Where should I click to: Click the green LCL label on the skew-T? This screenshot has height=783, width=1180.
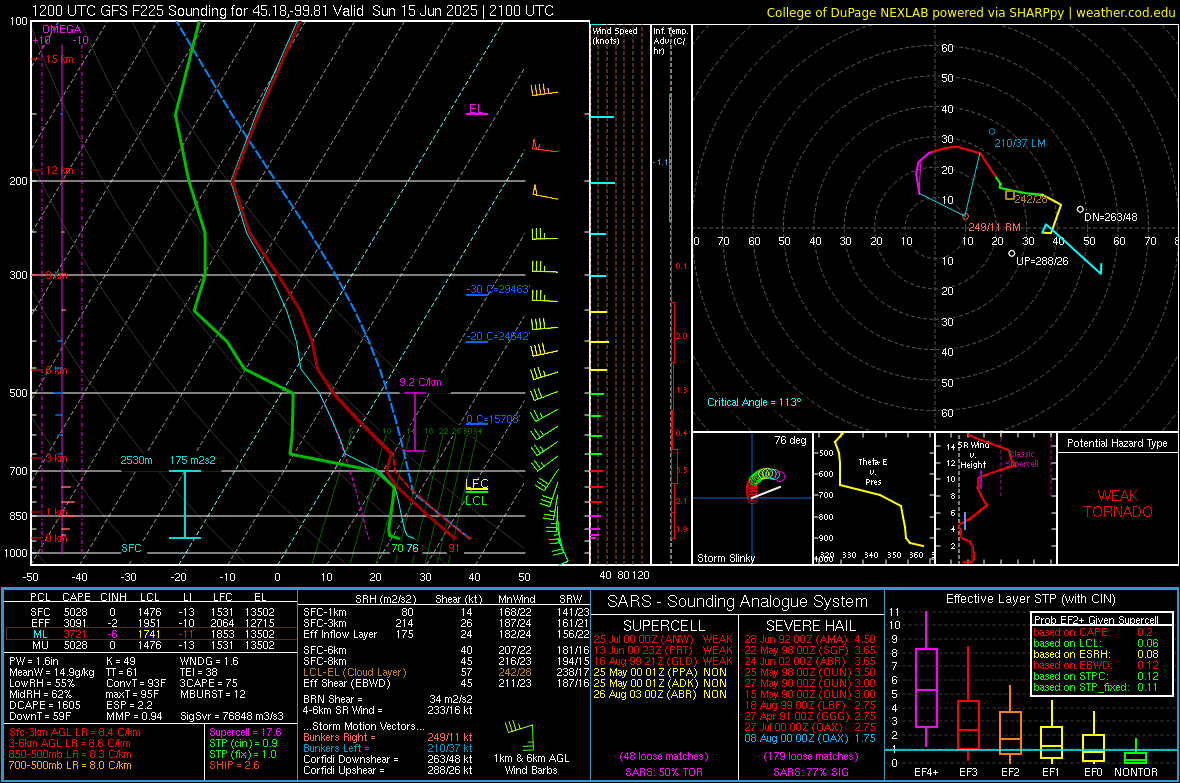pyautogui.click(x=476, y=501)
